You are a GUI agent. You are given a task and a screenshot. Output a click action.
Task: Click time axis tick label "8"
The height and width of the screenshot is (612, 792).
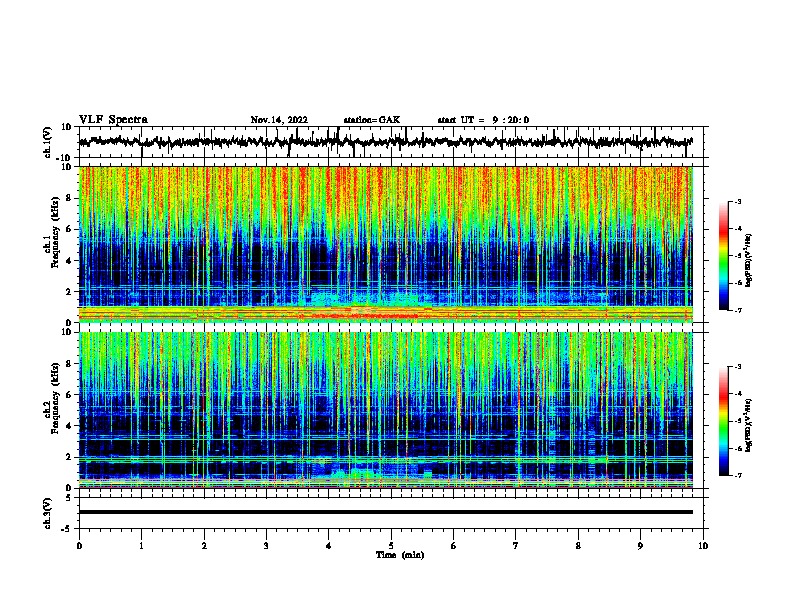pyautogui.click(x=578, y=546)
